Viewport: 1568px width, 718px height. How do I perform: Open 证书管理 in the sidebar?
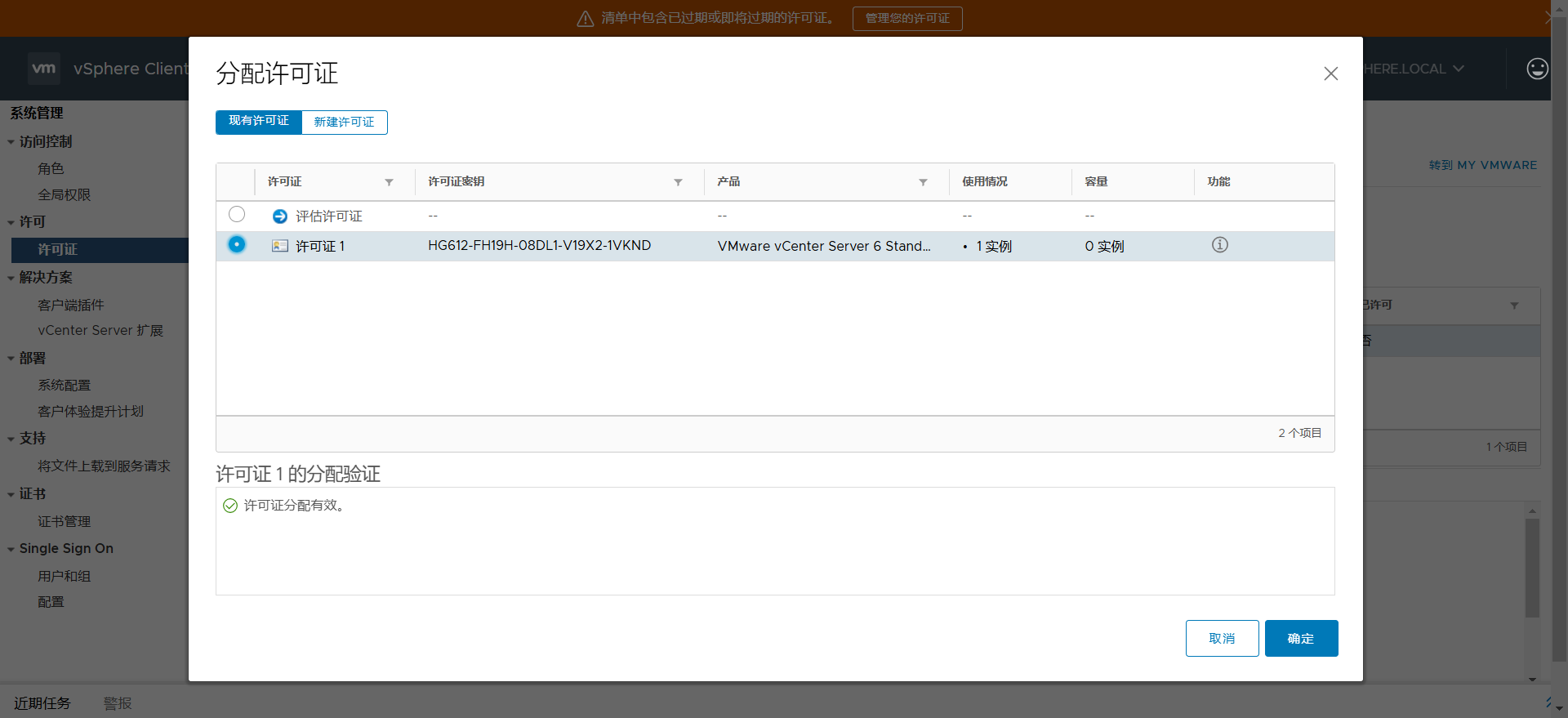tap(65, 521)
